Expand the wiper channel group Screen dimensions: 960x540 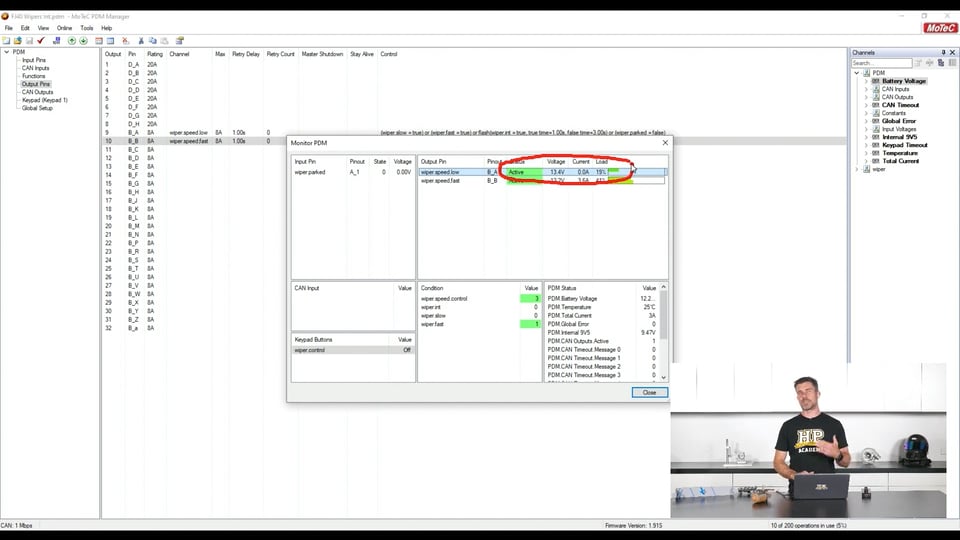pyautogui.click(x=857, y=169)
